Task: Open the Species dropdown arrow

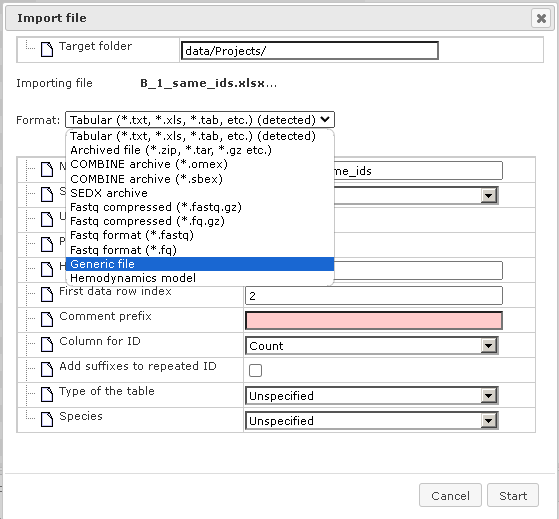Action: tap(488, 421)
